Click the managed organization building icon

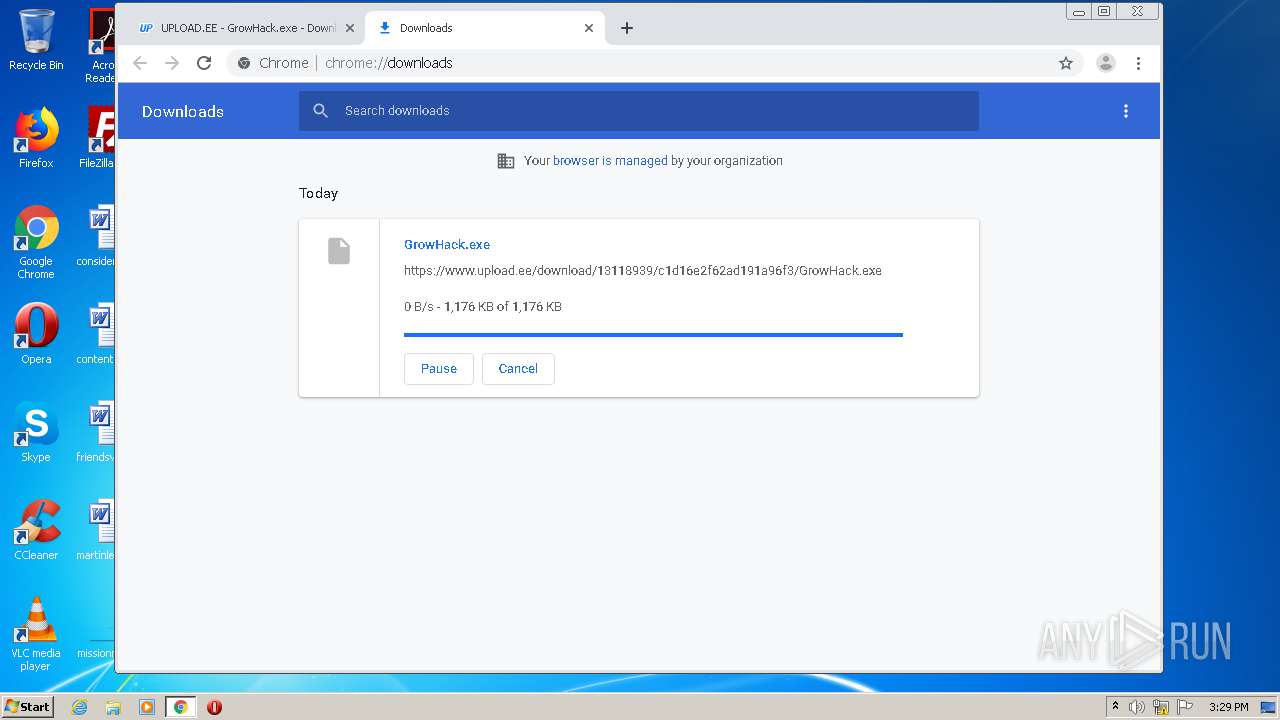click(x=506, y=161)
